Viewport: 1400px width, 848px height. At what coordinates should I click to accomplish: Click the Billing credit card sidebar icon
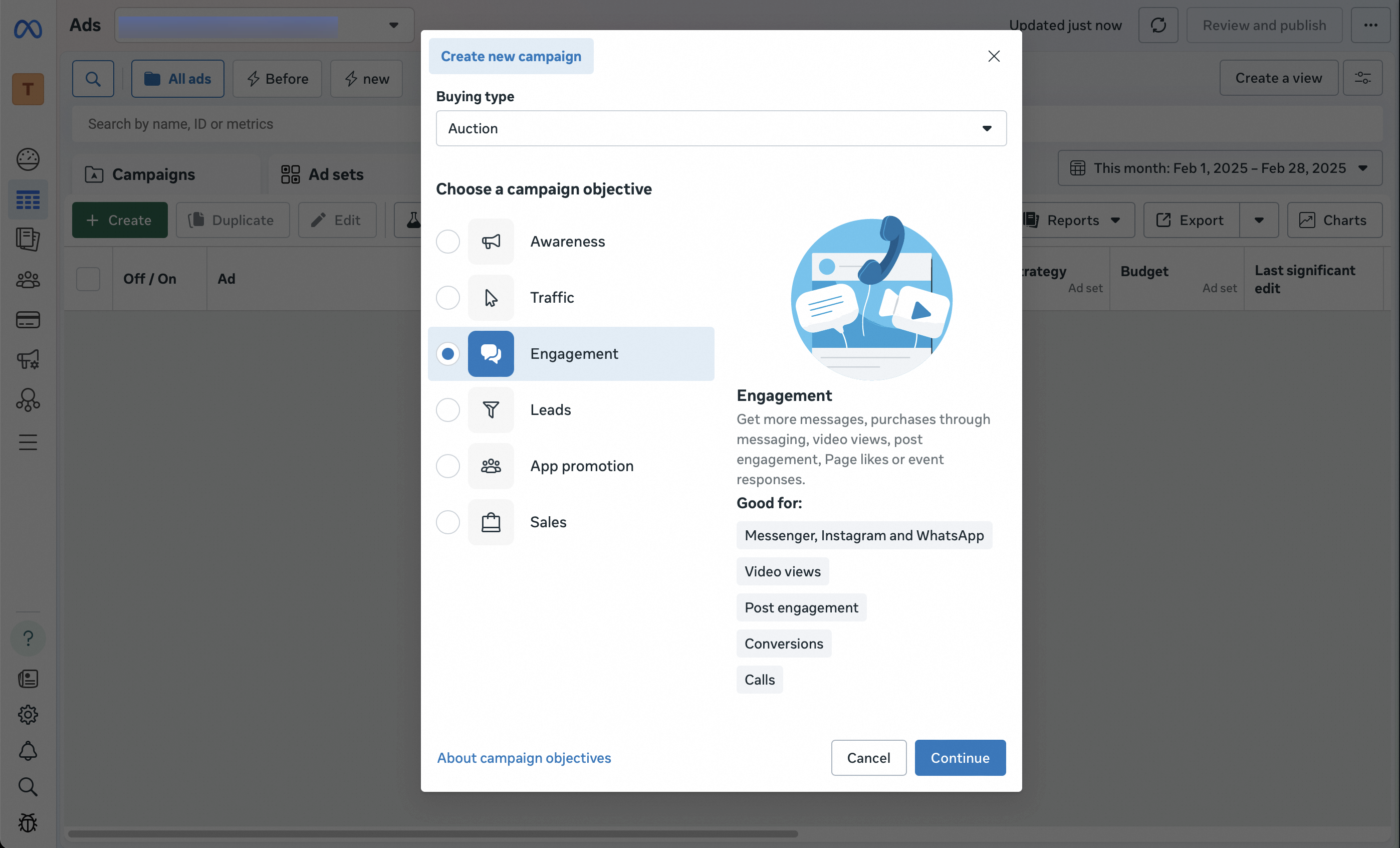click(x=28, y=320)
